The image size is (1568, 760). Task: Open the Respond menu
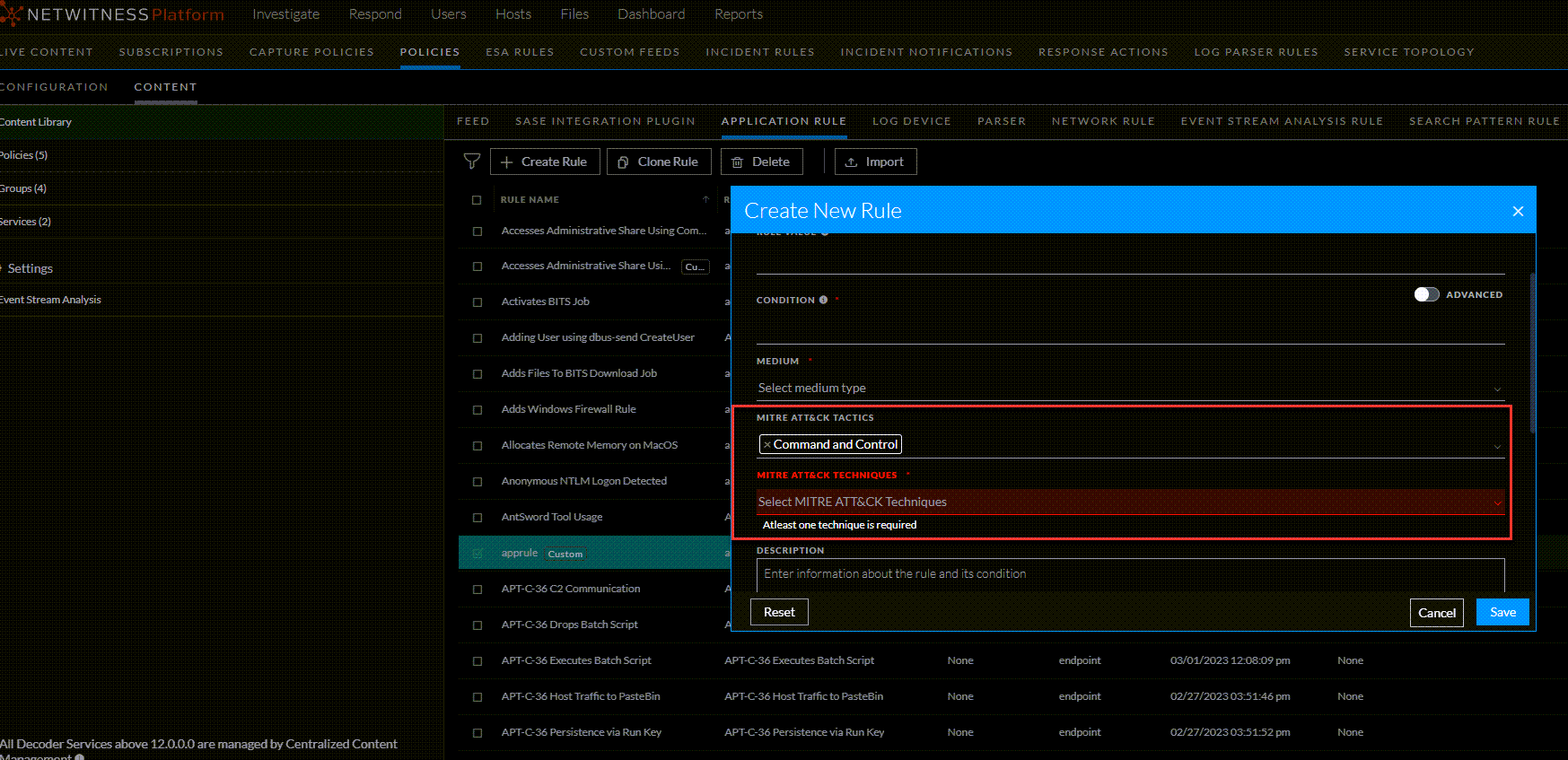tap(375, 14)
